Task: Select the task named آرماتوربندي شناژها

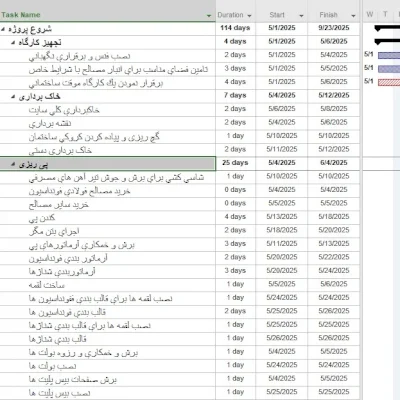Action: click(62, 272)
